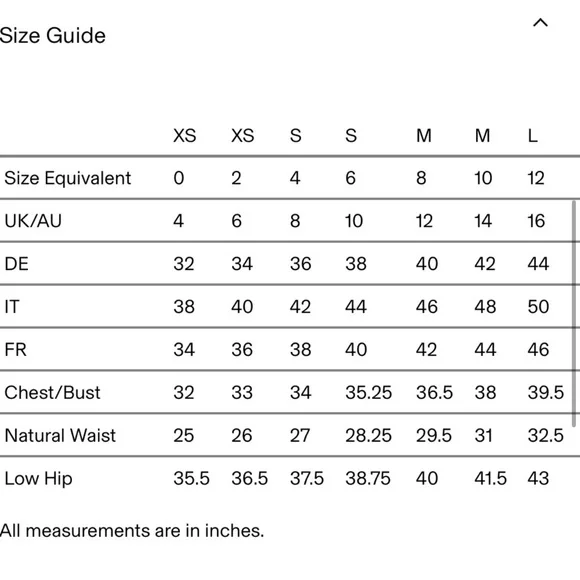Click the Low Hip row label
580x580 pixels.
pos(38,479)
